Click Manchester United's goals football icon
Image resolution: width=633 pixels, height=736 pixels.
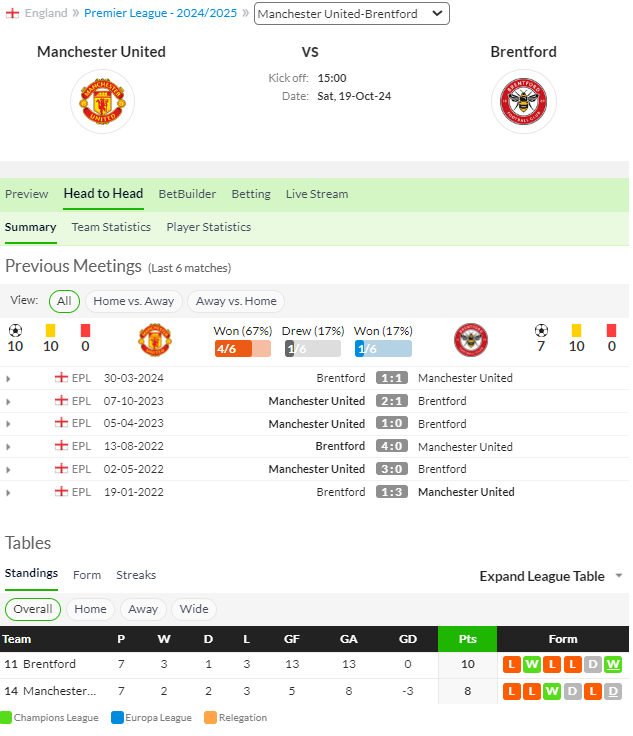click(15, 330)
